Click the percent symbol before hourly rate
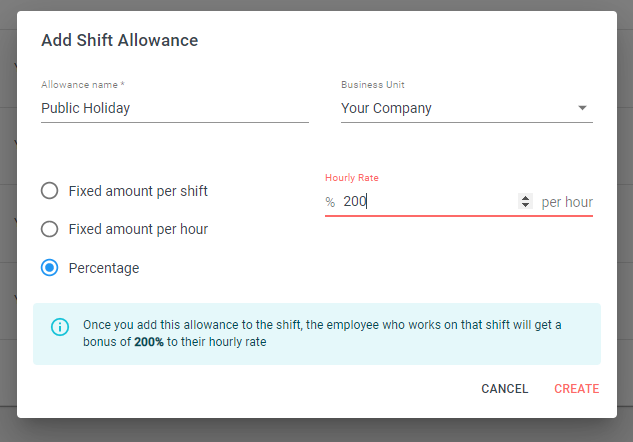The width and height of the screenshot is (633, 442). (330, 202)
